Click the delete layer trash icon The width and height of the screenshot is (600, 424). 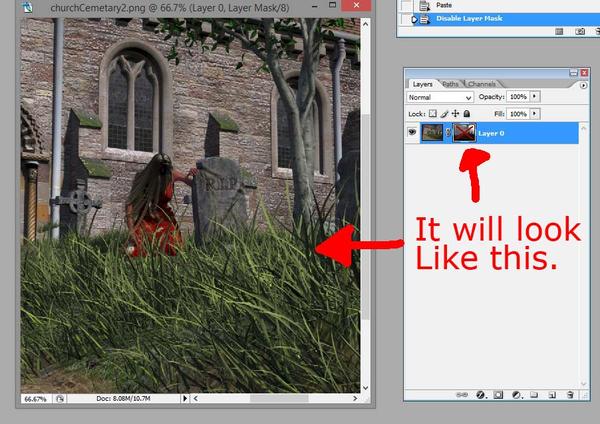570,395
